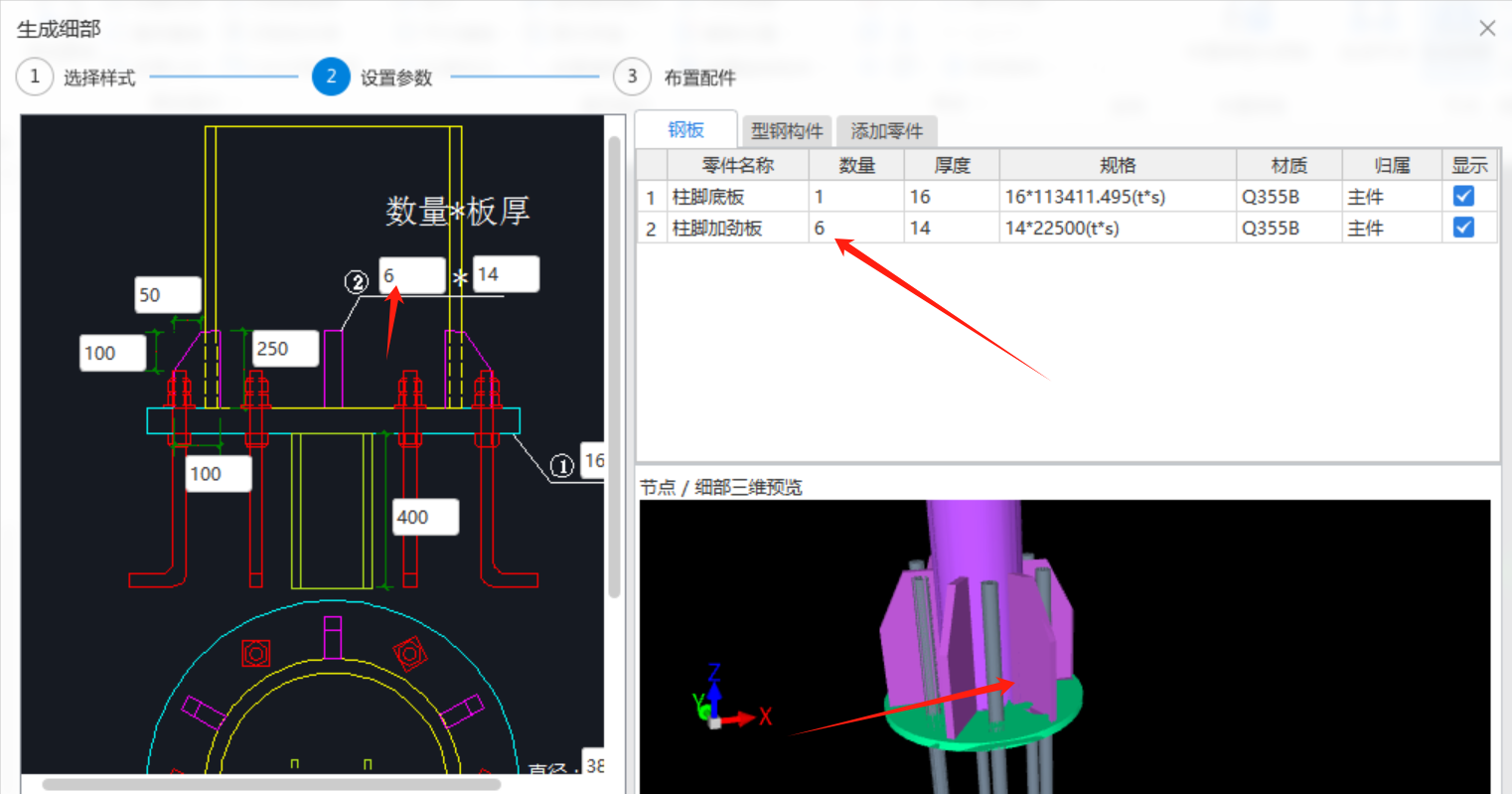Edit the base plate field showing 16
Screen dimensions: 1512x794
(x=593, y=460)
